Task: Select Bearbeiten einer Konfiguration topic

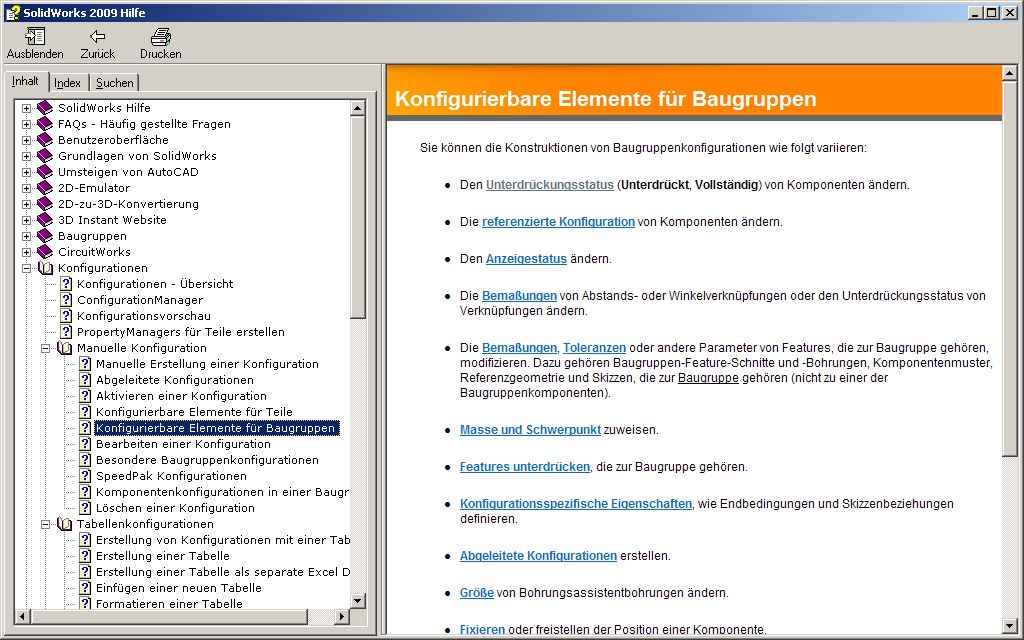Action: click(x=183, y=443)
